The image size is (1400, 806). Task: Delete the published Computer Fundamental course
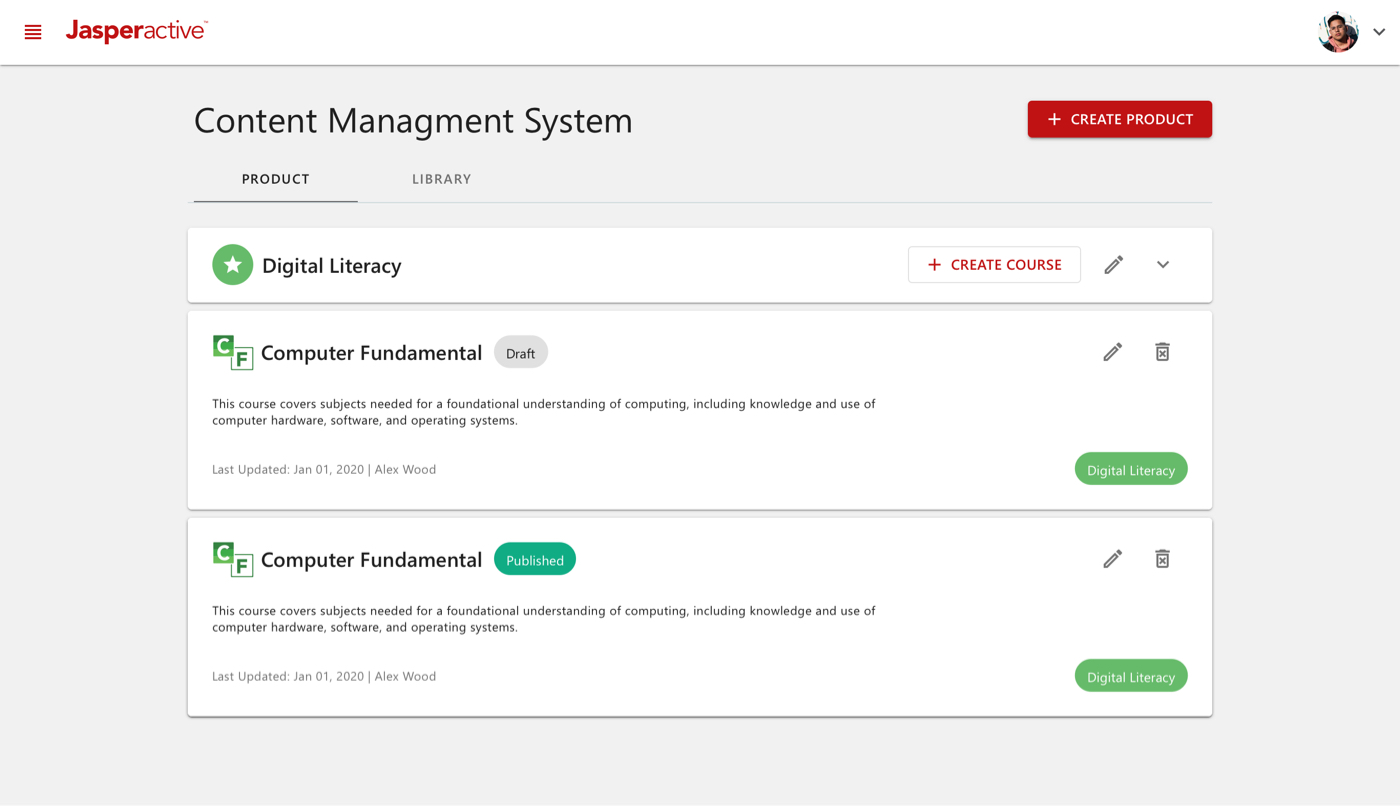(x=1162, y=559)
